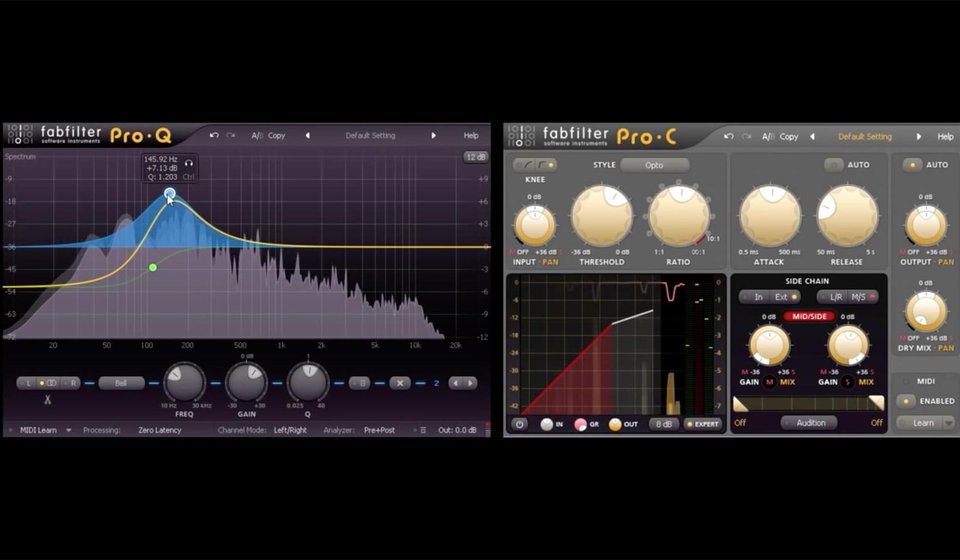
Task: Click the Audition button in side chain
Action: point(811,422)
